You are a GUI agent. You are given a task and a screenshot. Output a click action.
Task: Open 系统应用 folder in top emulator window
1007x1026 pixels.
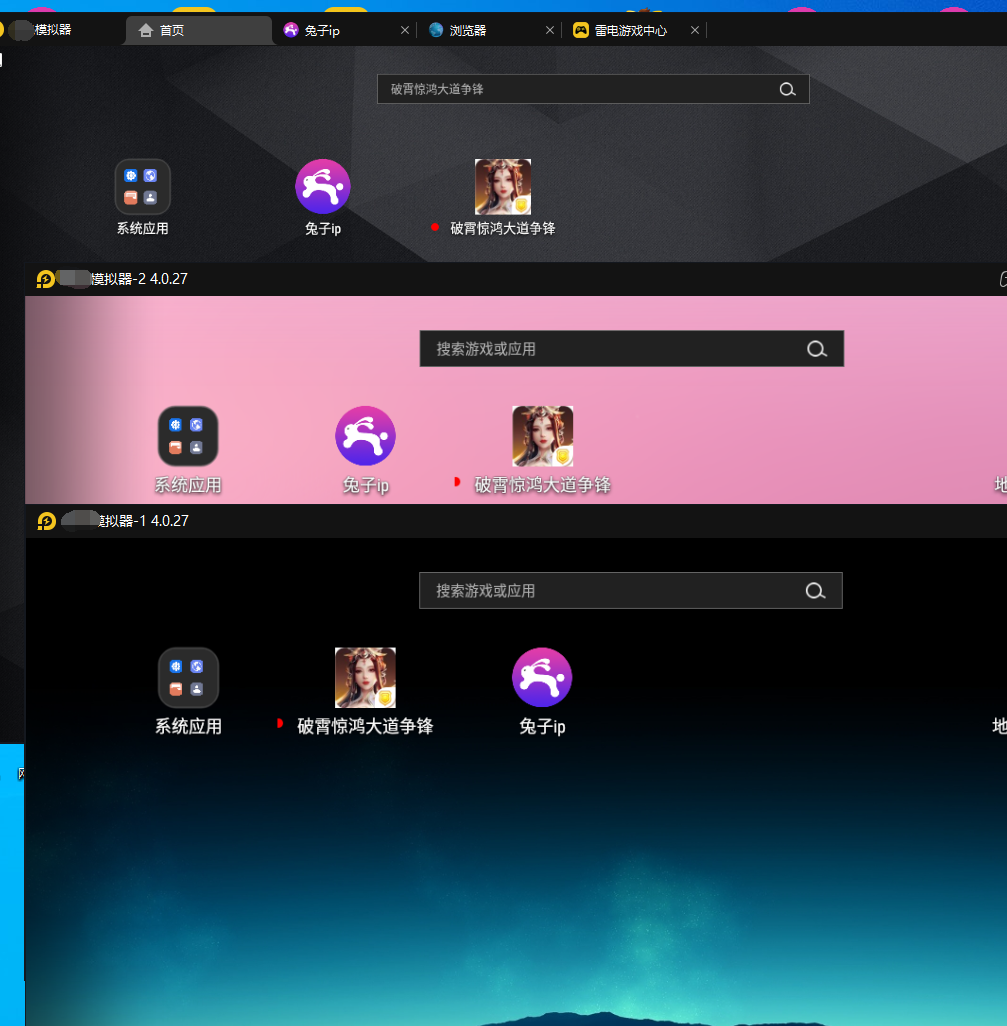click(x=143, y=186)
